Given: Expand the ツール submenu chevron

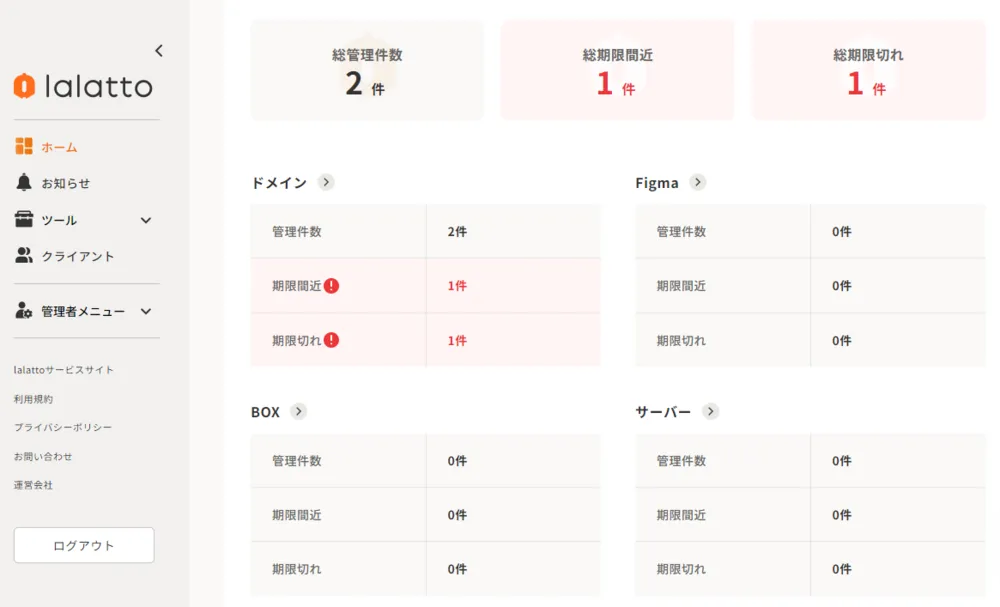Looking at the screenshot, I should (x=146, y=220).
